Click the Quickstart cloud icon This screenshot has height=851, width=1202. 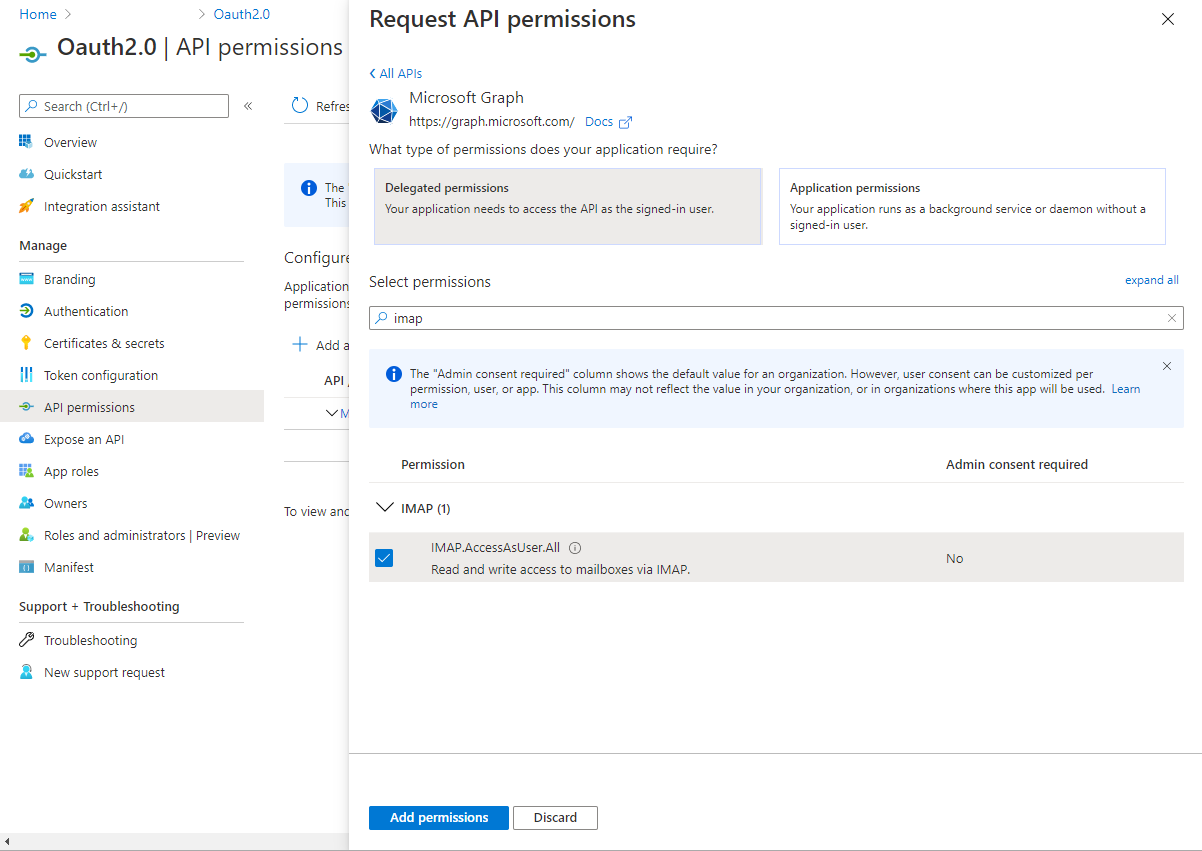coord(26,174)
